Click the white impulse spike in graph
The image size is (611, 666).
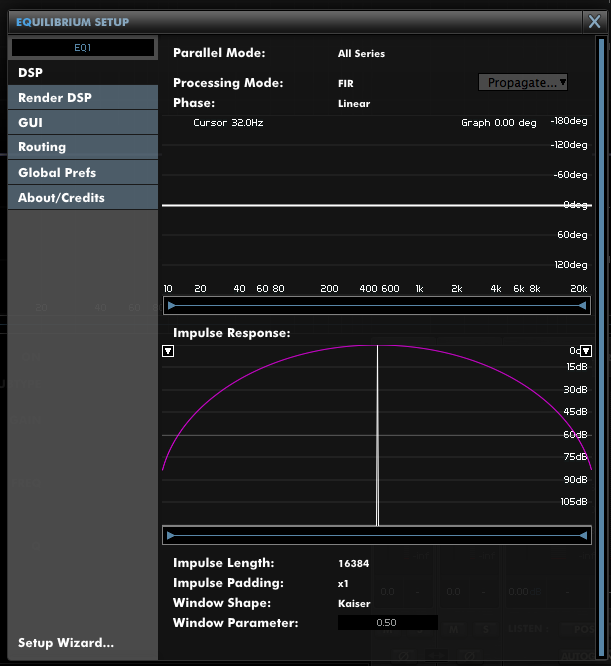(377, 435)
